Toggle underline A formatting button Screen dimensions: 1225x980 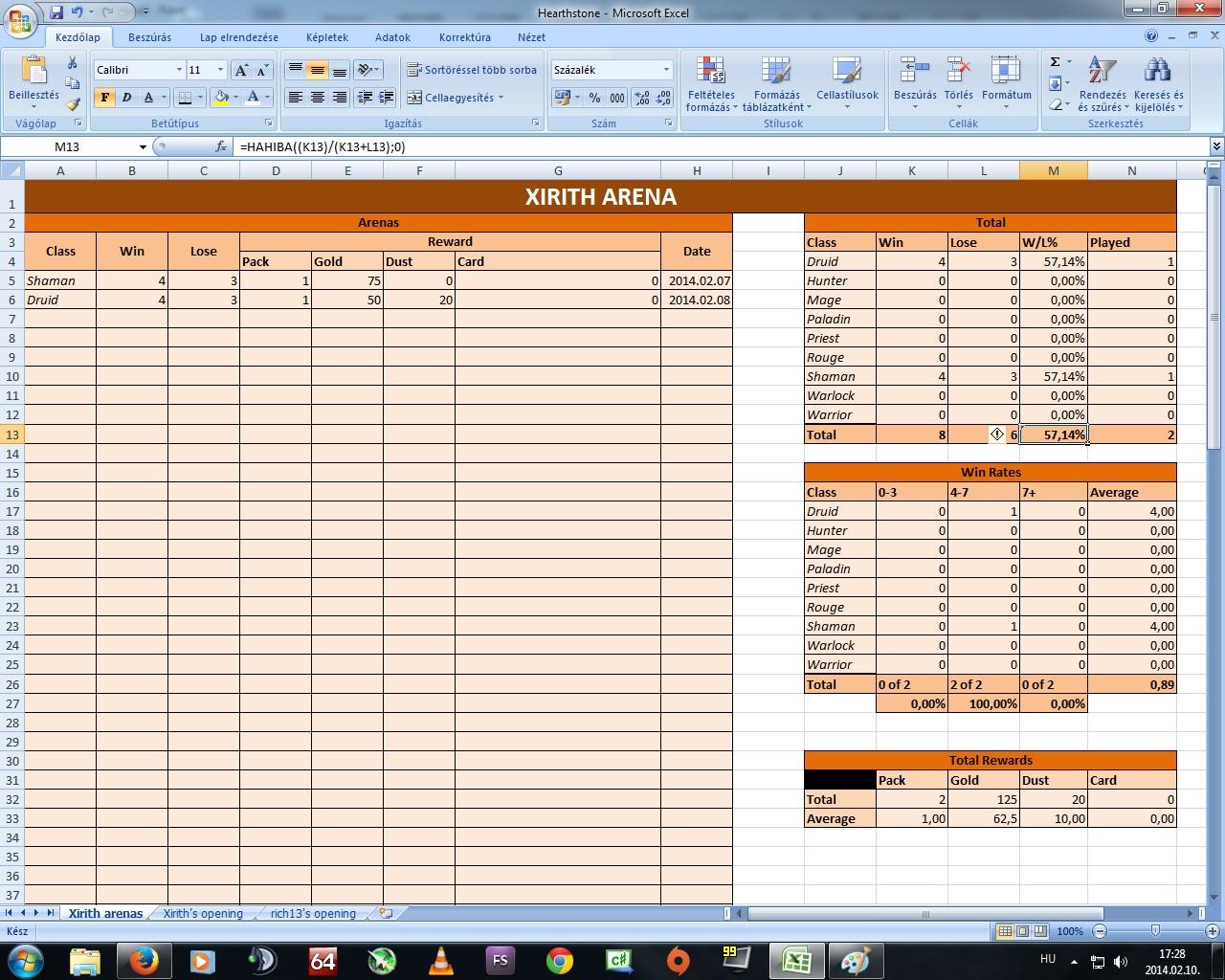(x=148, y=98)
